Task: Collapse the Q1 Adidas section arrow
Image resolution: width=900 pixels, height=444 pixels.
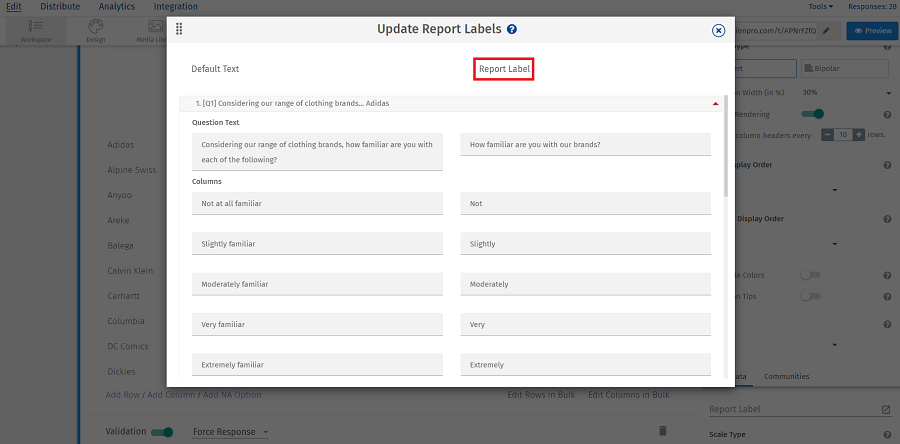Action: pos(715,103)
